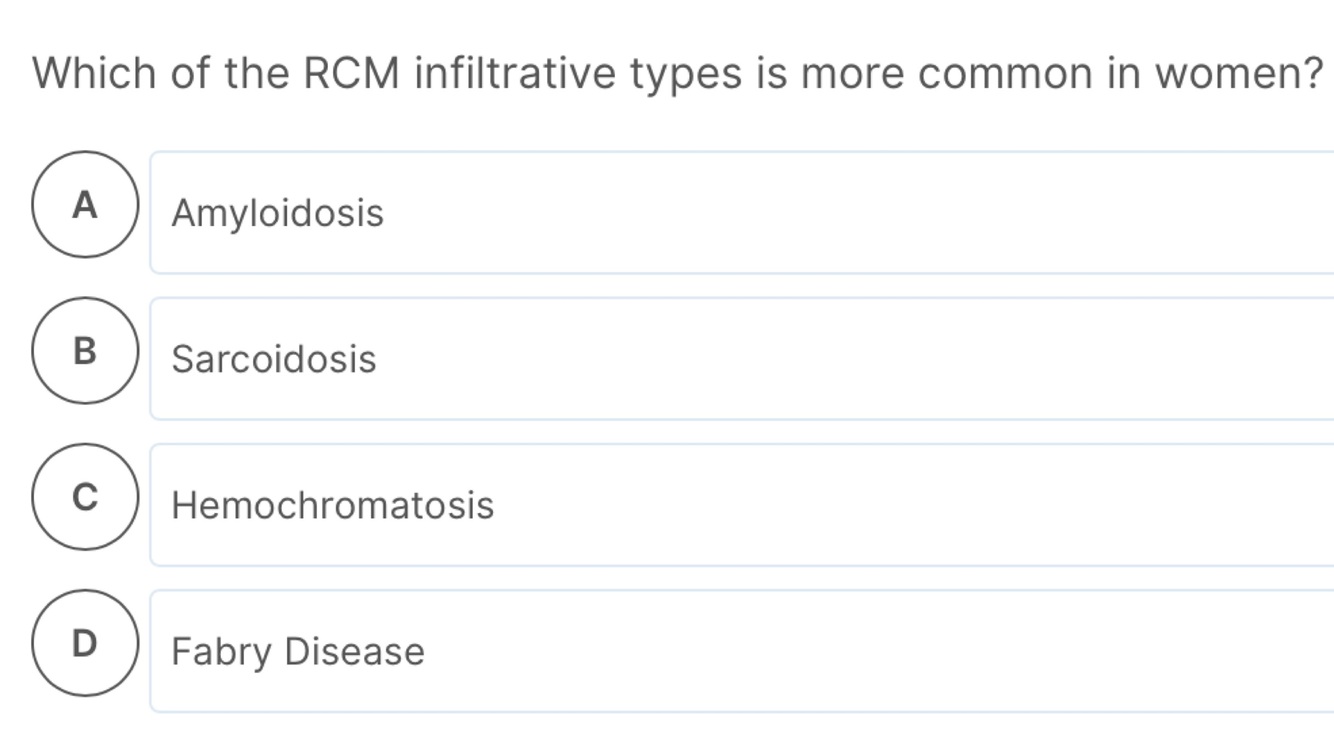Choose the Sarcoidosis answer box
This screenshot has height=755, width=1334.
(x=742, y=358)
